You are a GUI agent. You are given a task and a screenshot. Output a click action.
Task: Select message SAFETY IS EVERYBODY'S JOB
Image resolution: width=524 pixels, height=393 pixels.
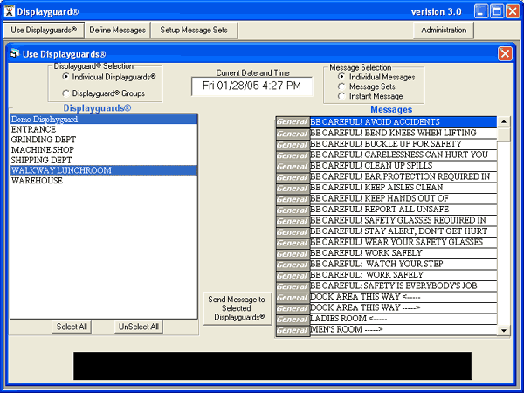[x=403, y=286]
